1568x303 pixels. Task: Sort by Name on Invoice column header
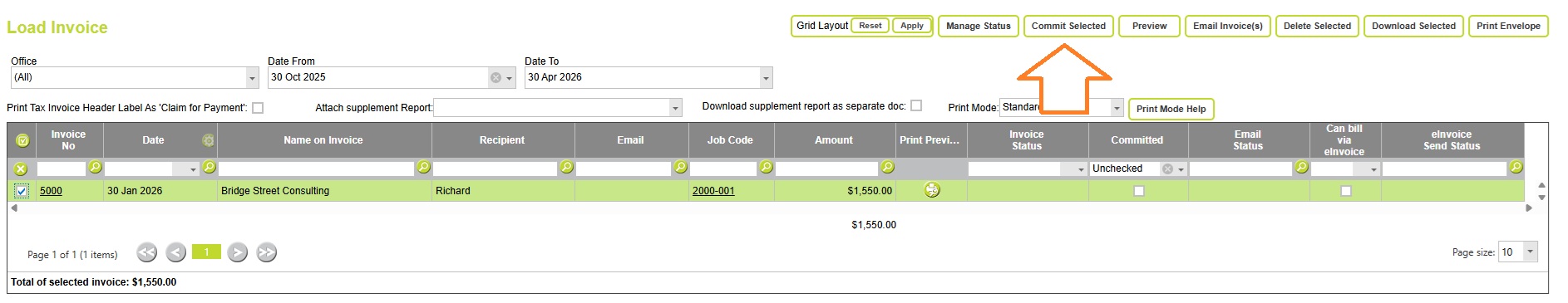323,140
